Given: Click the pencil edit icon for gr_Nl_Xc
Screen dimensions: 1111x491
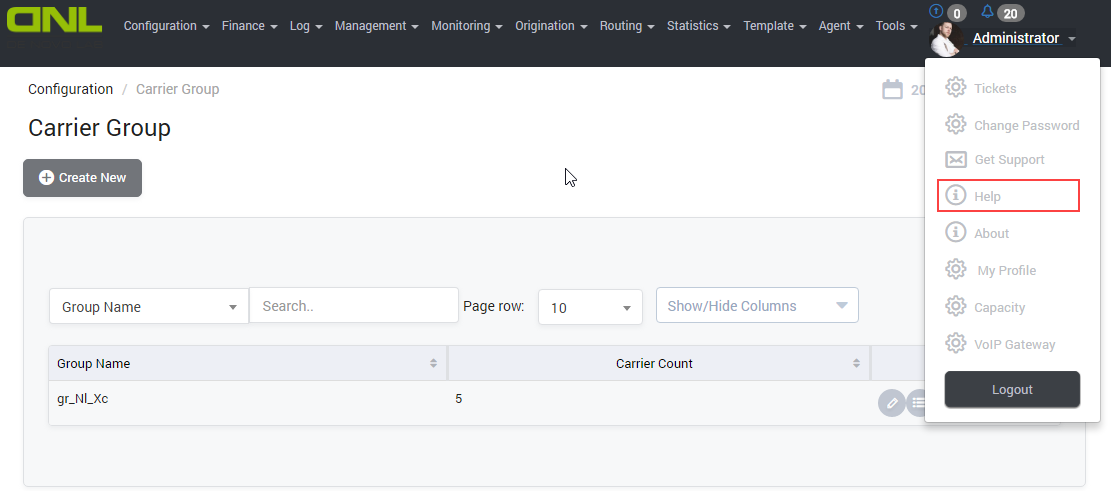Looking at the screenshot, I should click(891, 403).
